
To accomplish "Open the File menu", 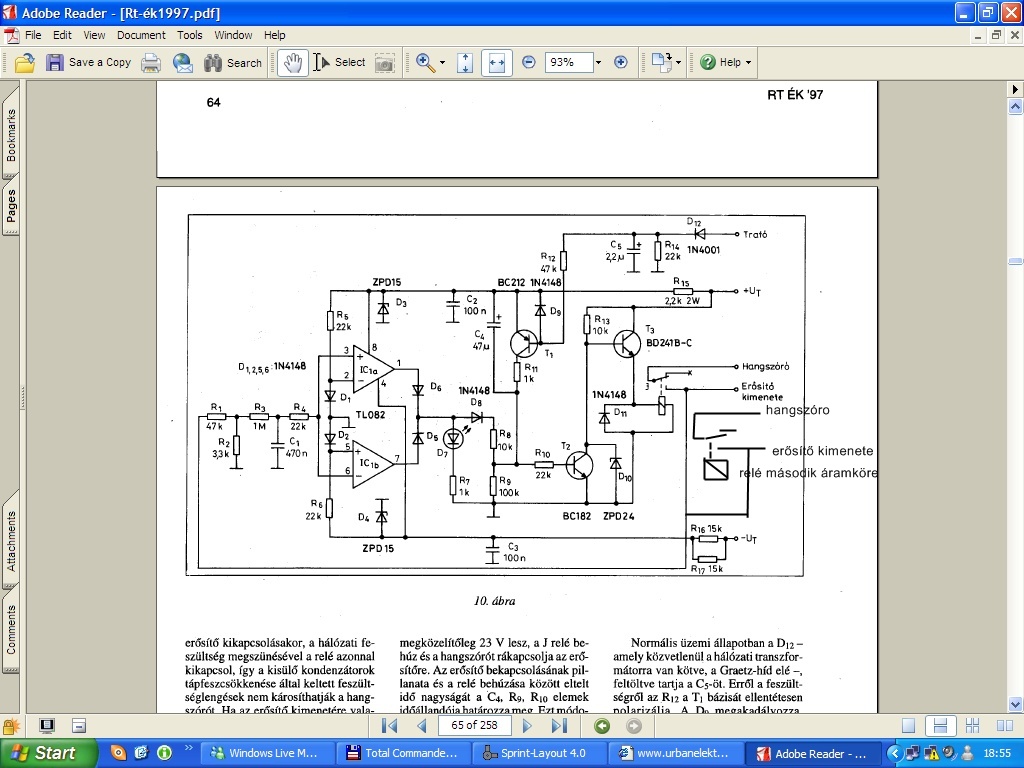I will (33, 35).
